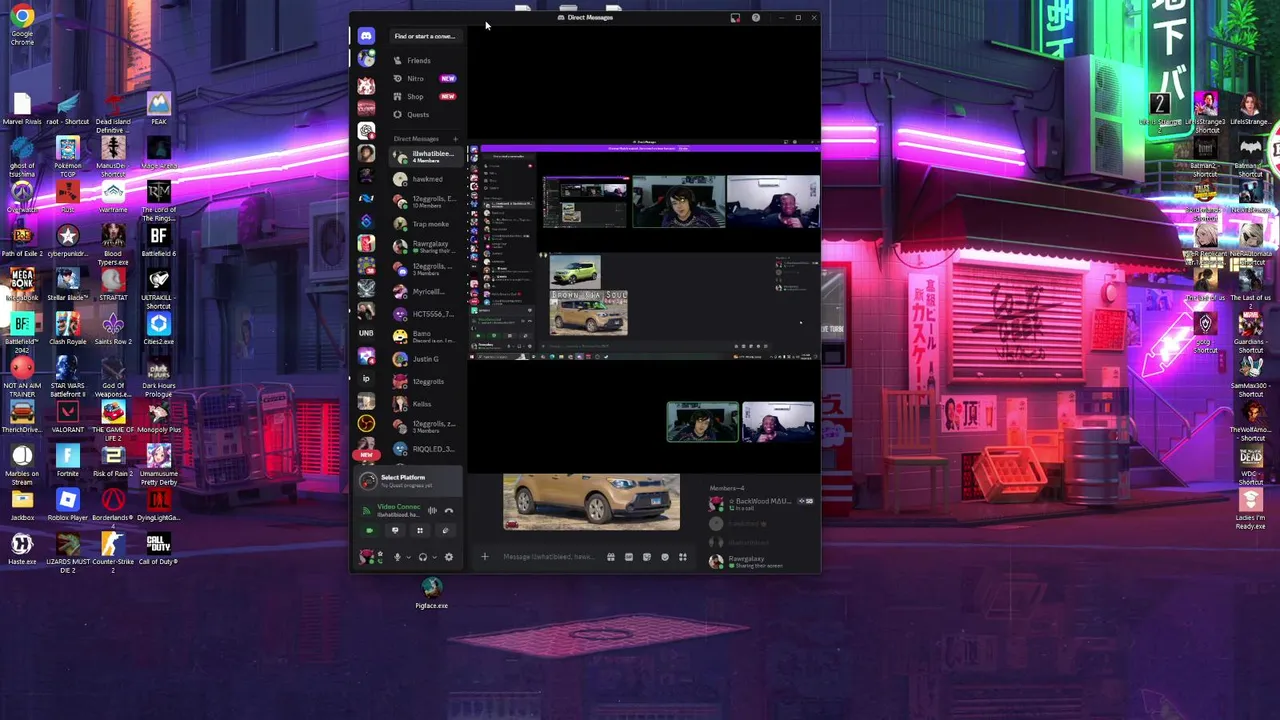Screen dimensions: 1280x720
Task: Click the share screen button
Action: click(x=395, y=531)
